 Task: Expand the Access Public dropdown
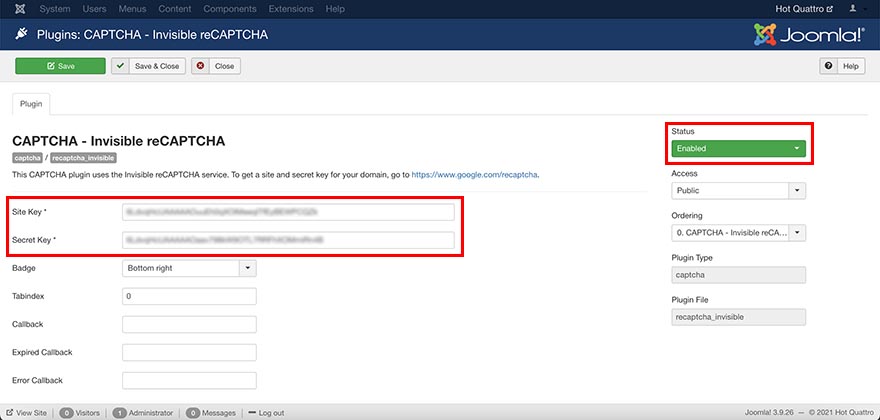tap(738, 190)
